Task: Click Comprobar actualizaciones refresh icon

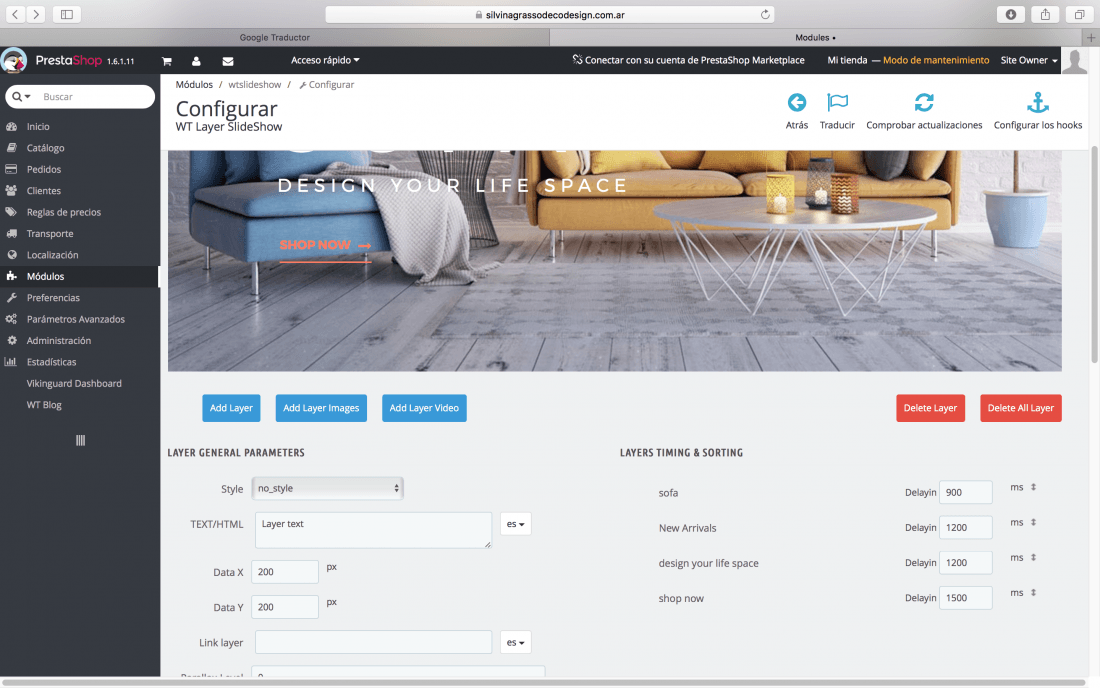Action: (x=924, y=102)
